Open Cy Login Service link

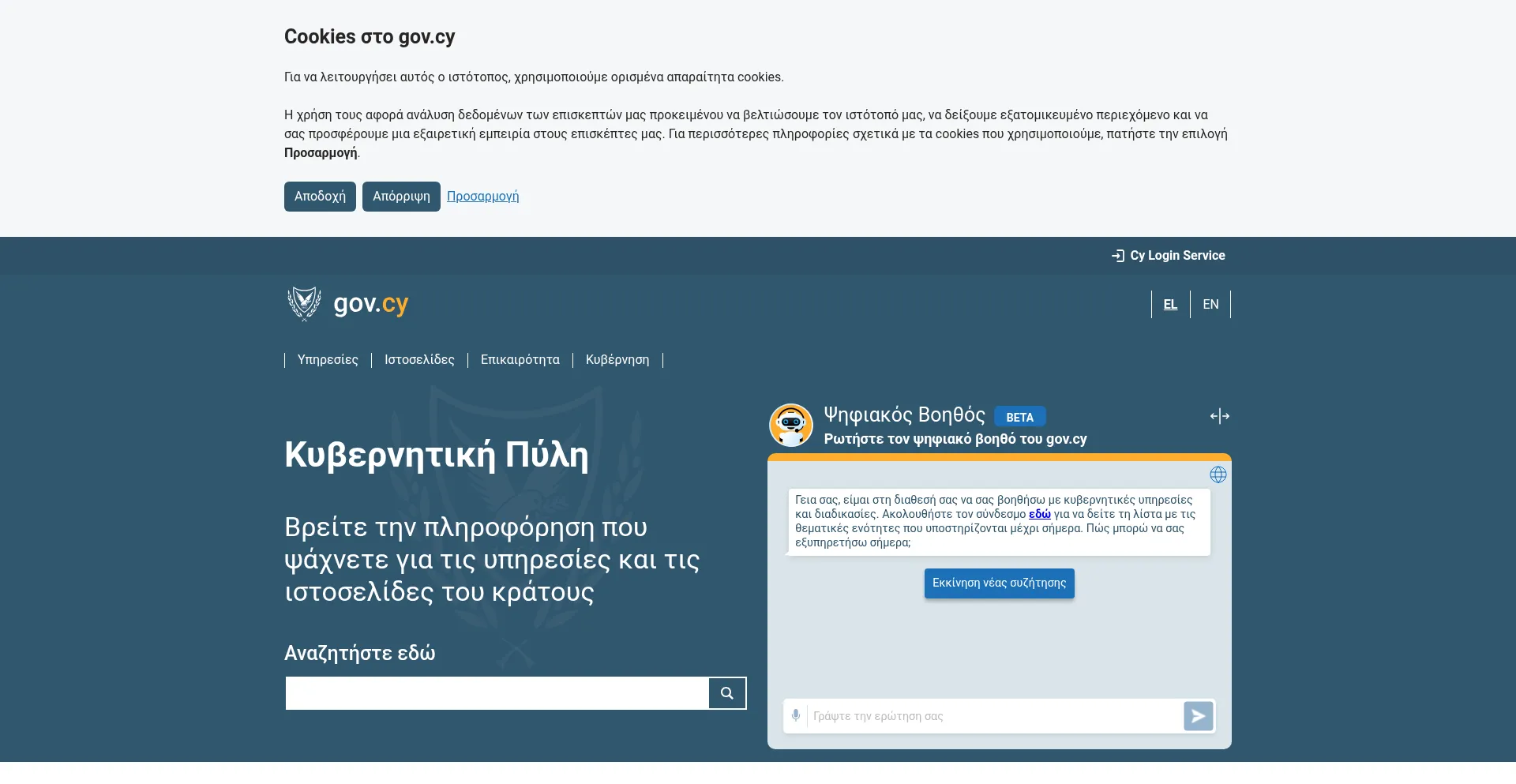(x=1169, y=256)
